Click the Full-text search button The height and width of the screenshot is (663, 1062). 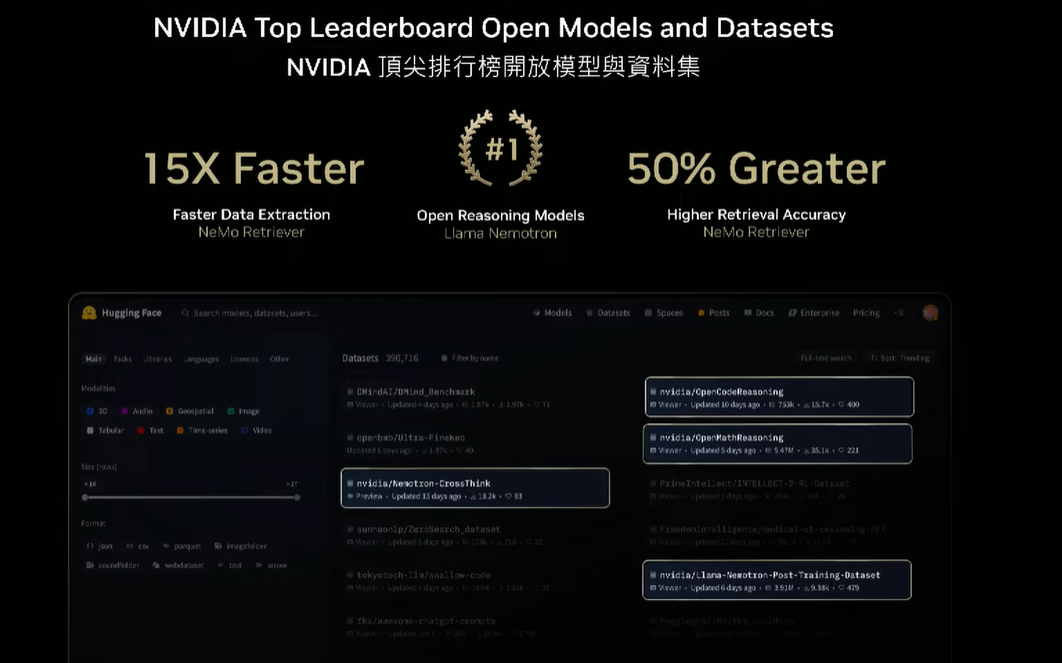tap(826, 358)
